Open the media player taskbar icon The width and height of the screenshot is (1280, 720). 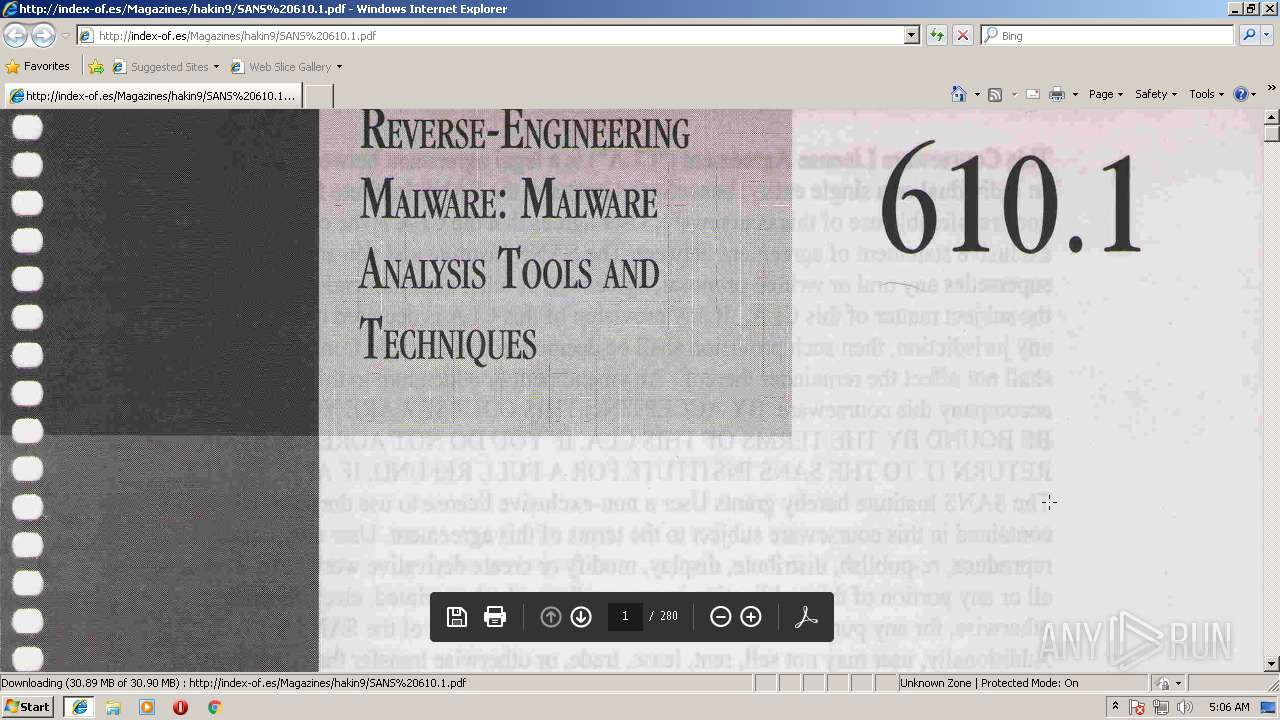point(147,707)
